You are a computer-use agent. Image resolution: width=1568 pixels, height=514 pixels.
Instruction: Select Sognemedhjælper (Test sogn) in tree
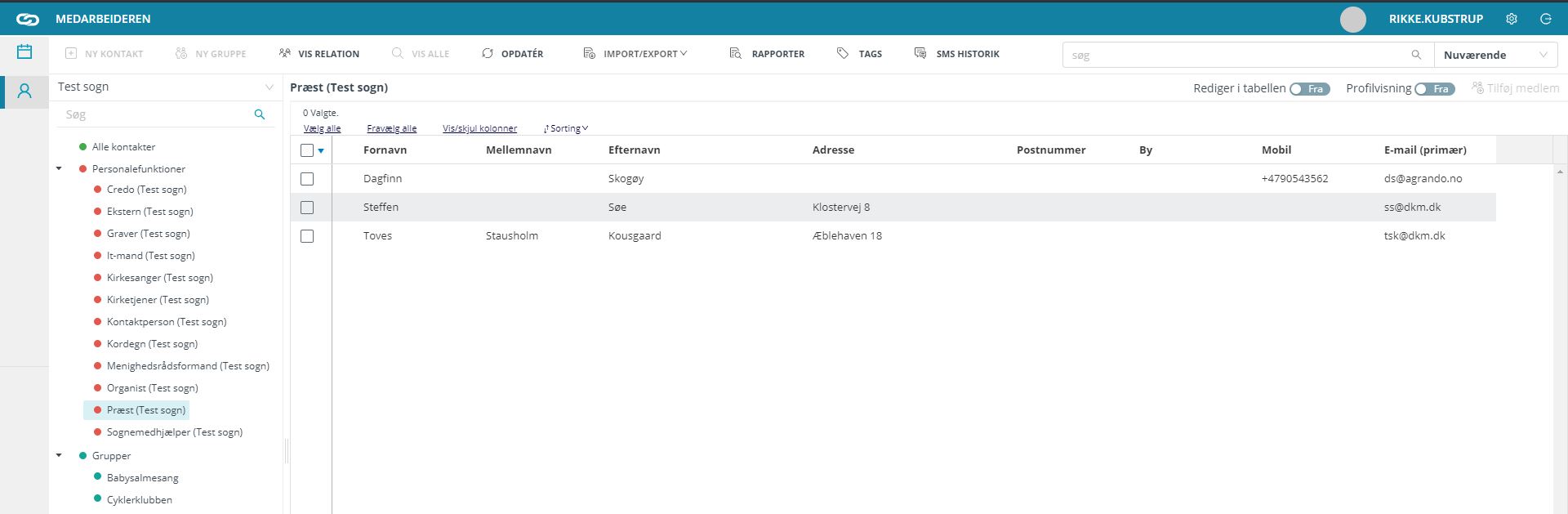point(175,432)
